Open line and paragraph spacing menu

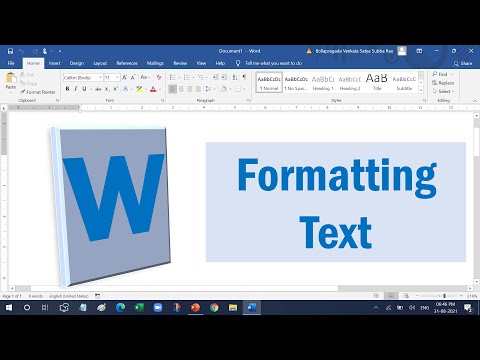(x=209, y=89)
